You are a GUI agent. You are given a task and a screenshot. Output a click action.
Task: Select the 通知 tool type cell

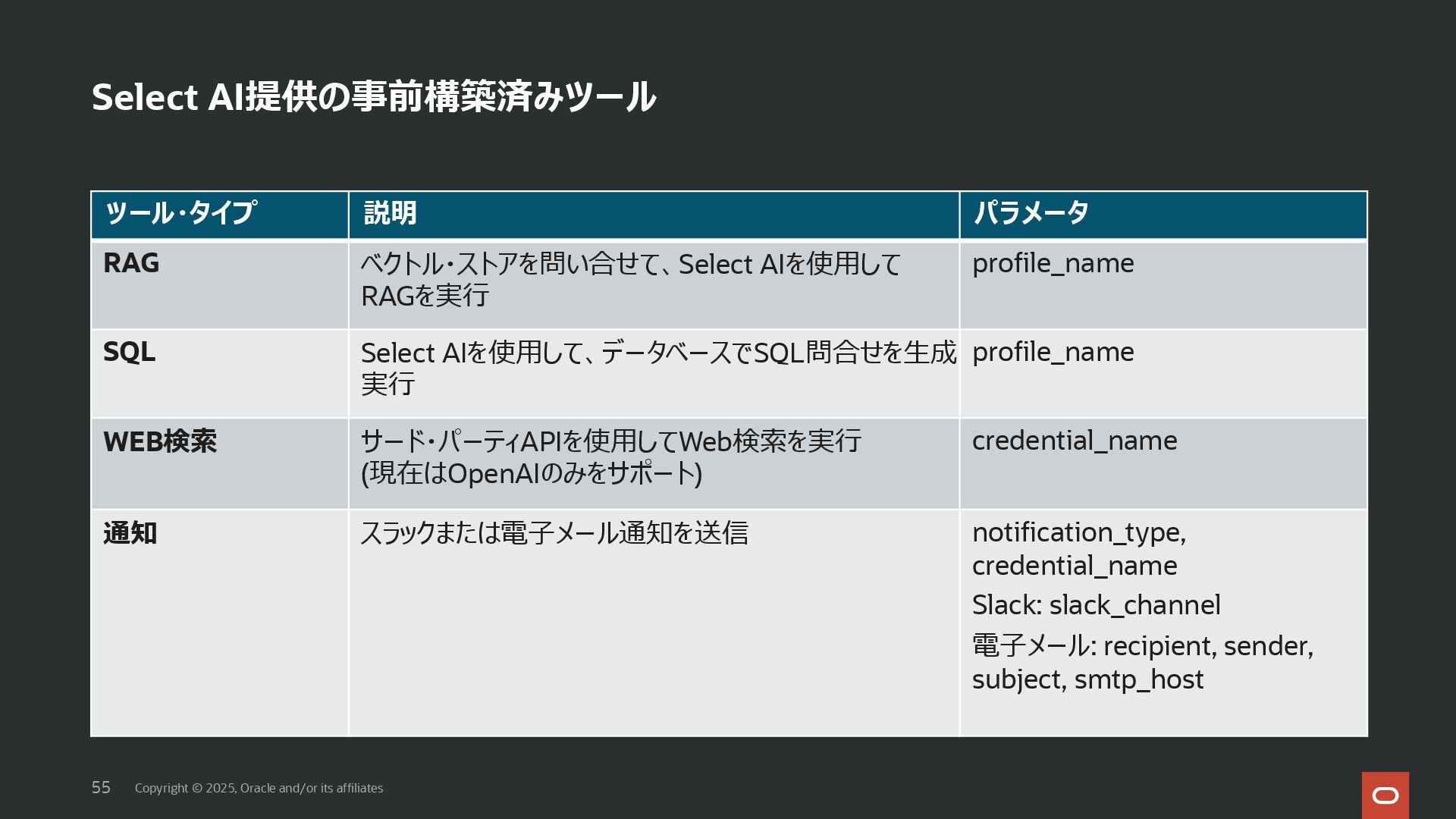(130, 533)
